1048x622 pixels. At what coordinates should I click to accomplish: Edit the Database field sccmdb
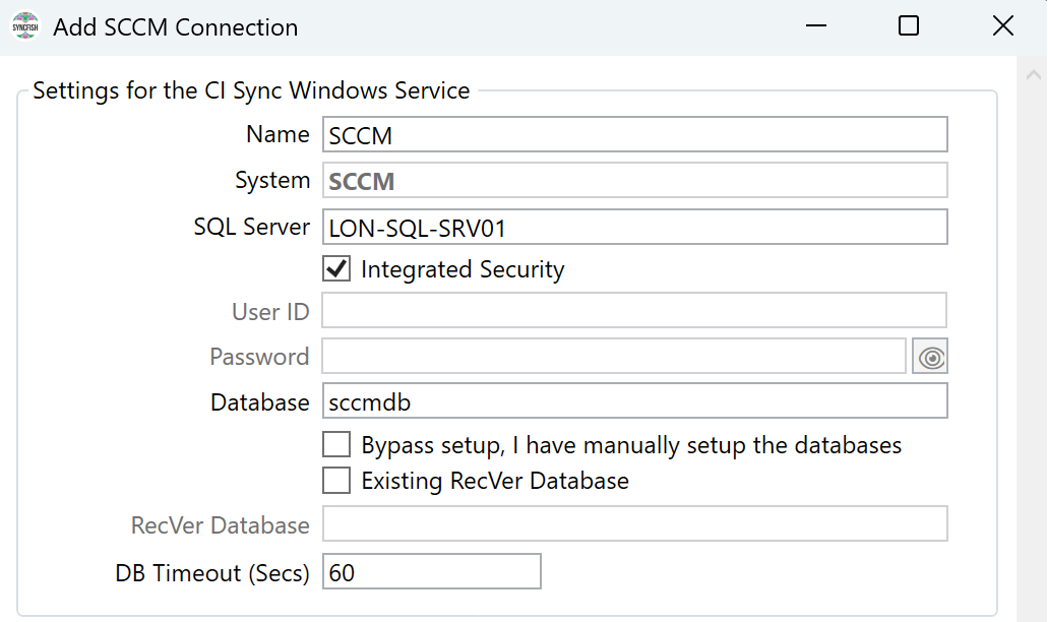[x=635, y=401]
